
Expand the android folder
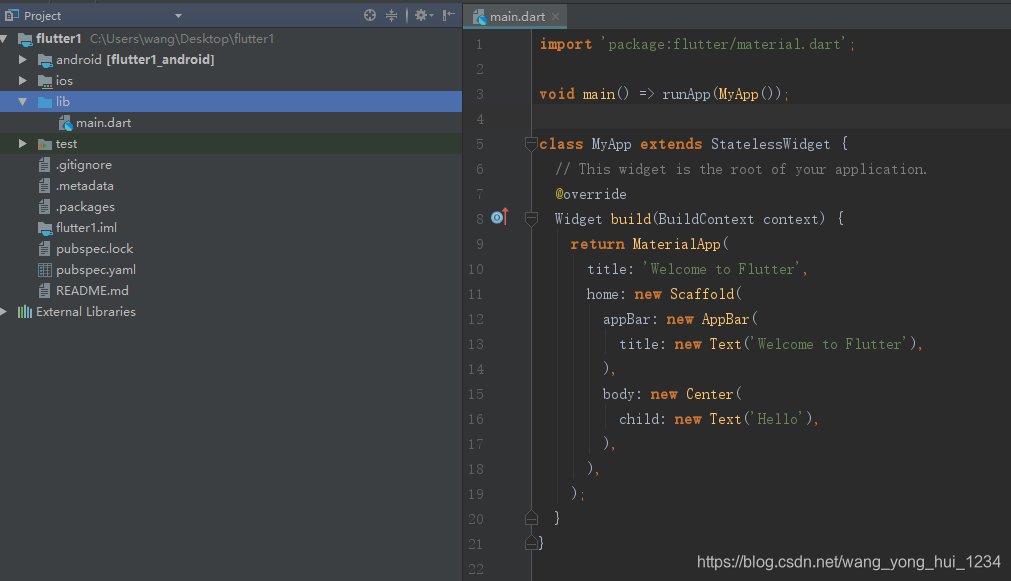[23, 59]
